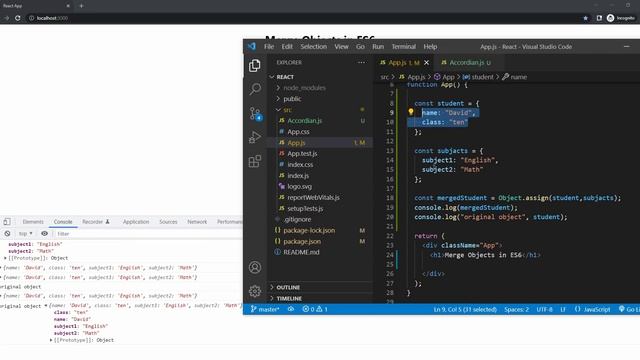Switch to DevTools Recorder tab
Viewport: 640px width, 360px height.
[x=96, y=222]
